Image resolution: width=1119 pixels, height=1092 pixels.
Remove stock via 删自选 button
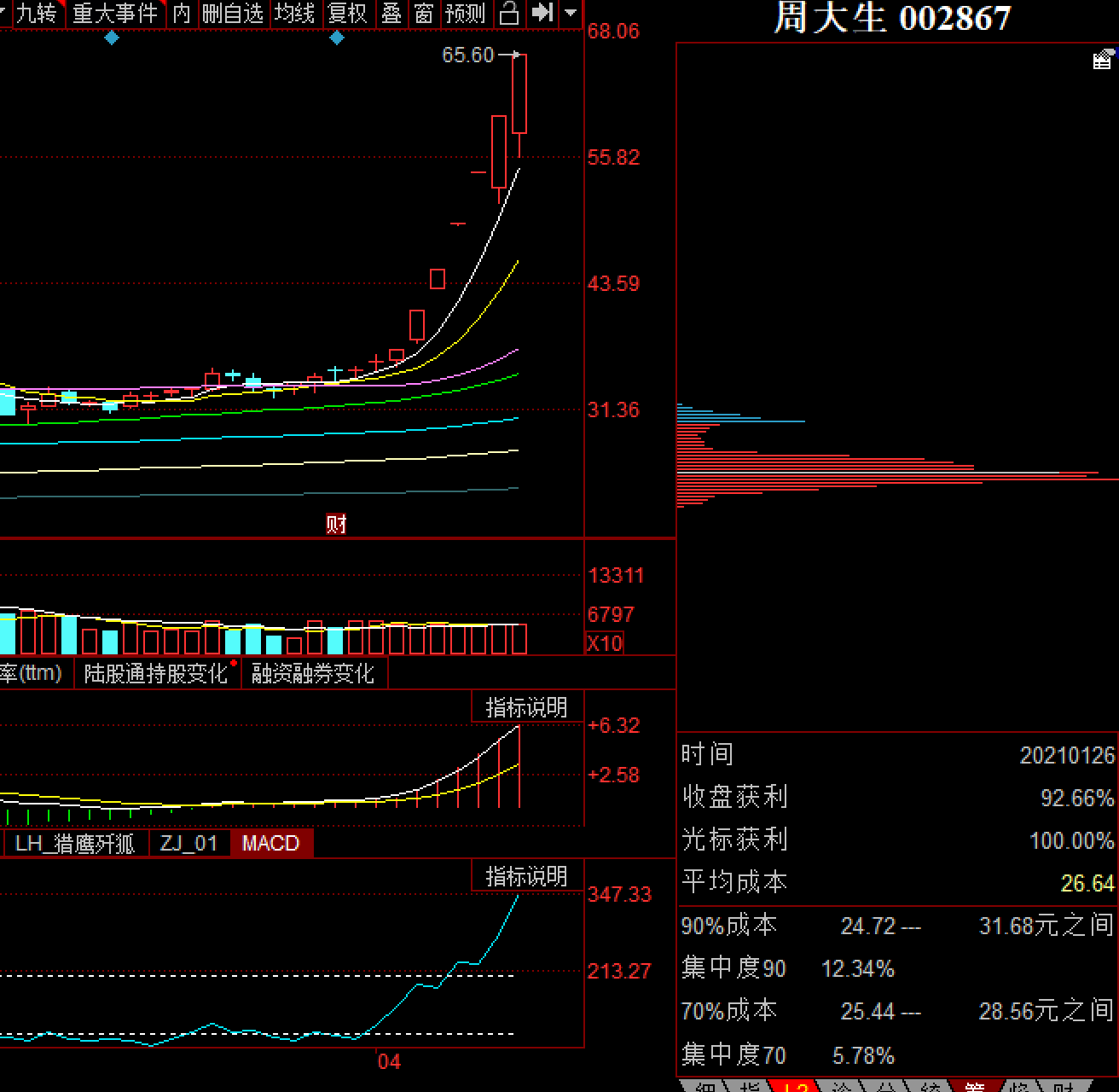pos(234,14)
